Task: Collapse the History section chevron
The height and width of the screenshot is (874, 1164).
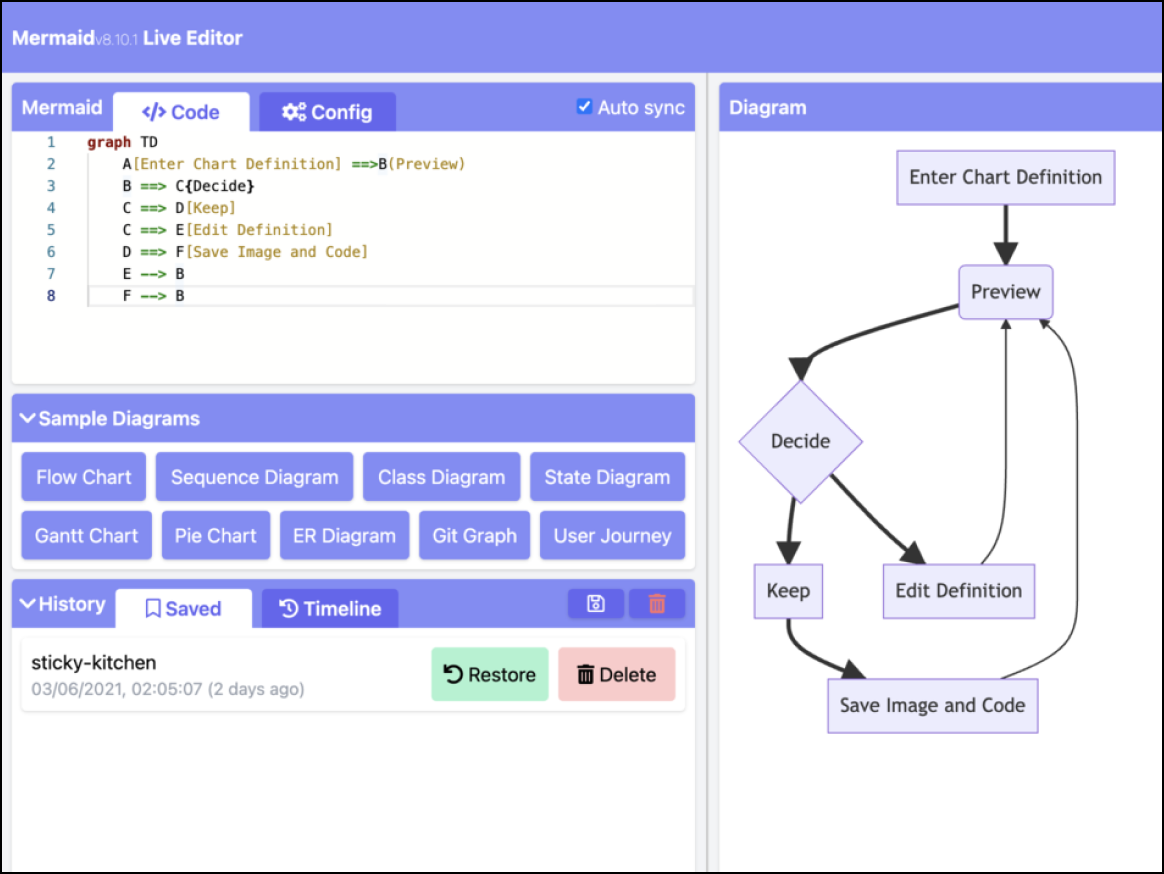Action: [x=27, y=604]
